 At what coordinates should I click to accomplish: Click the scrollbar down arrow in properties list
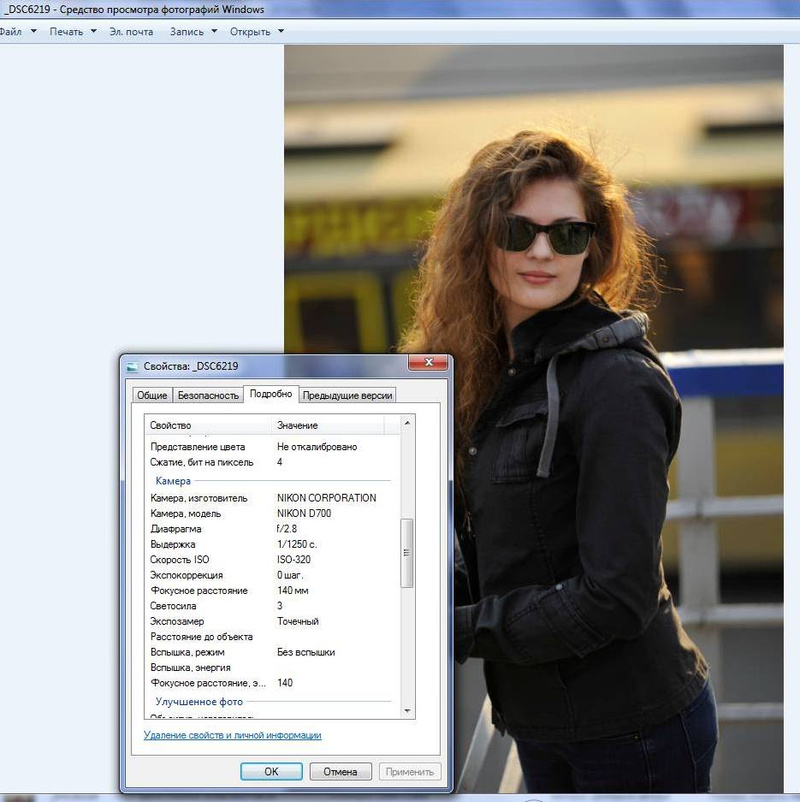(x=407, y=709)
